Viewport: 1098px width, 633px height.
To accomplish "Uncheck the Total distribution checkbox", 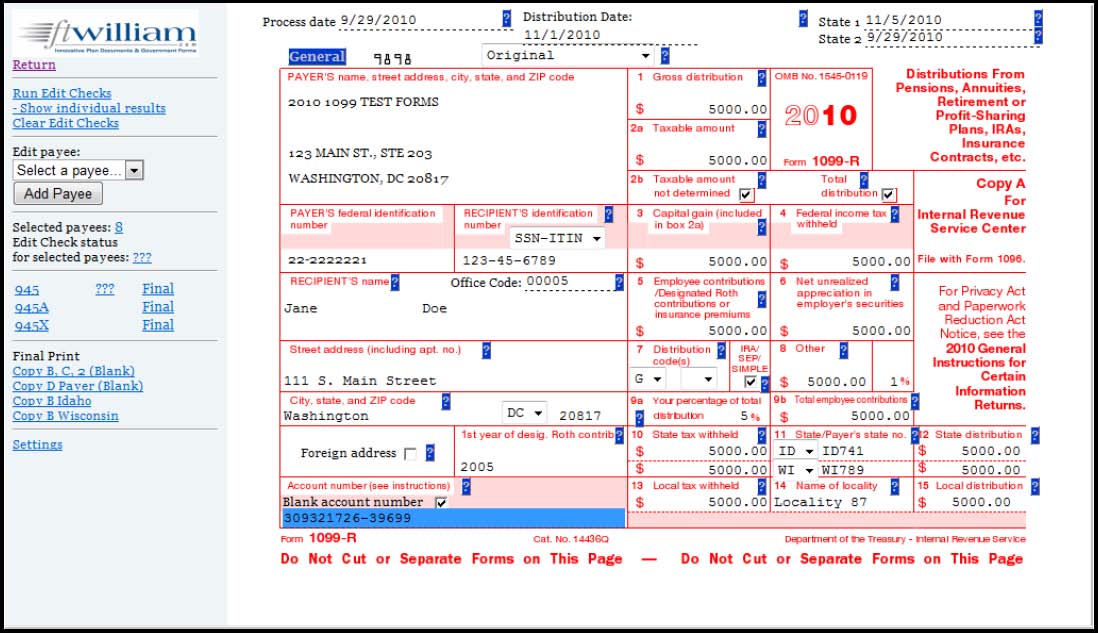I will pos(889,194).
